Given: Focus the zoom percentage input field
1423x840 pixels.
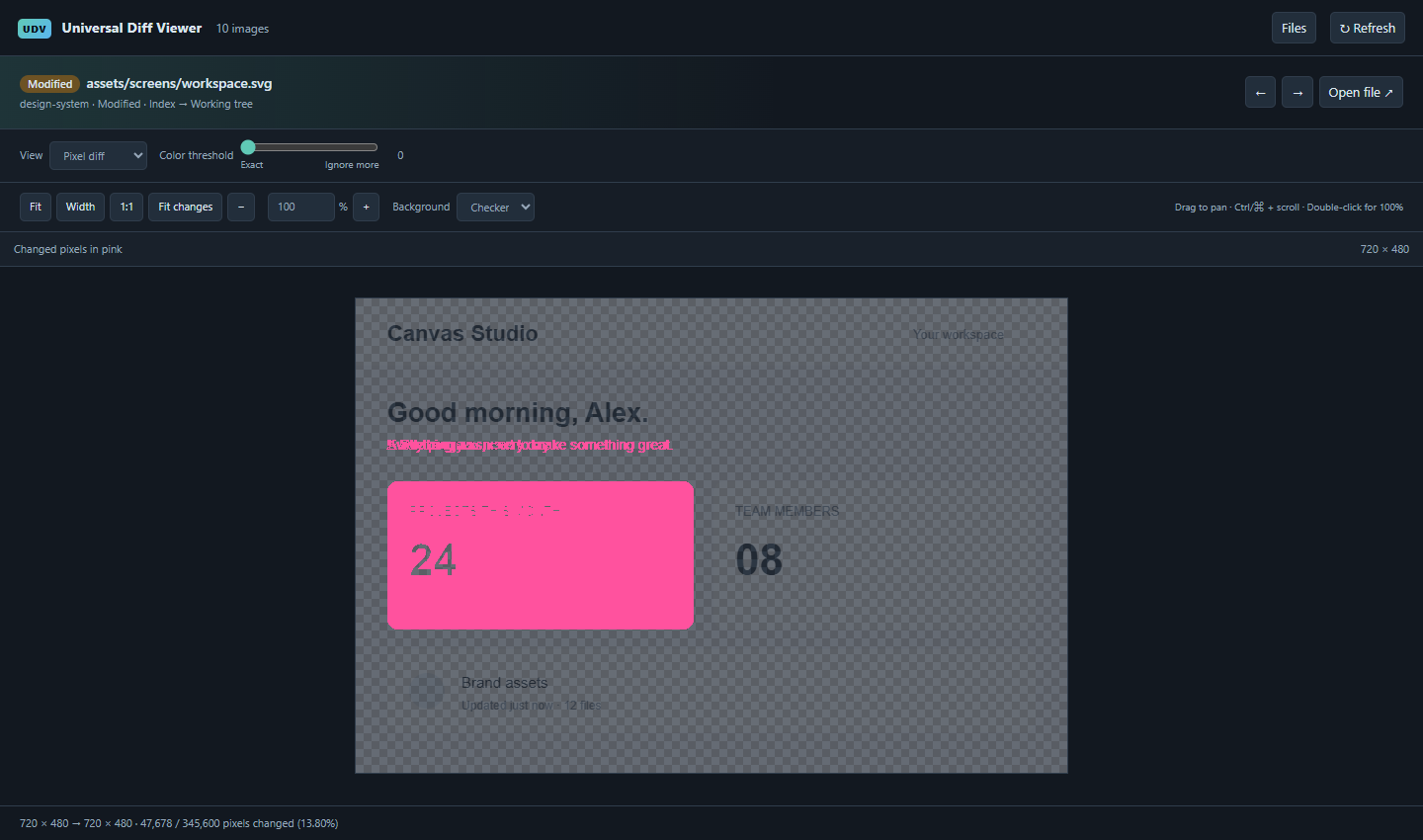Looking at the screenshot, I should 301,207.
